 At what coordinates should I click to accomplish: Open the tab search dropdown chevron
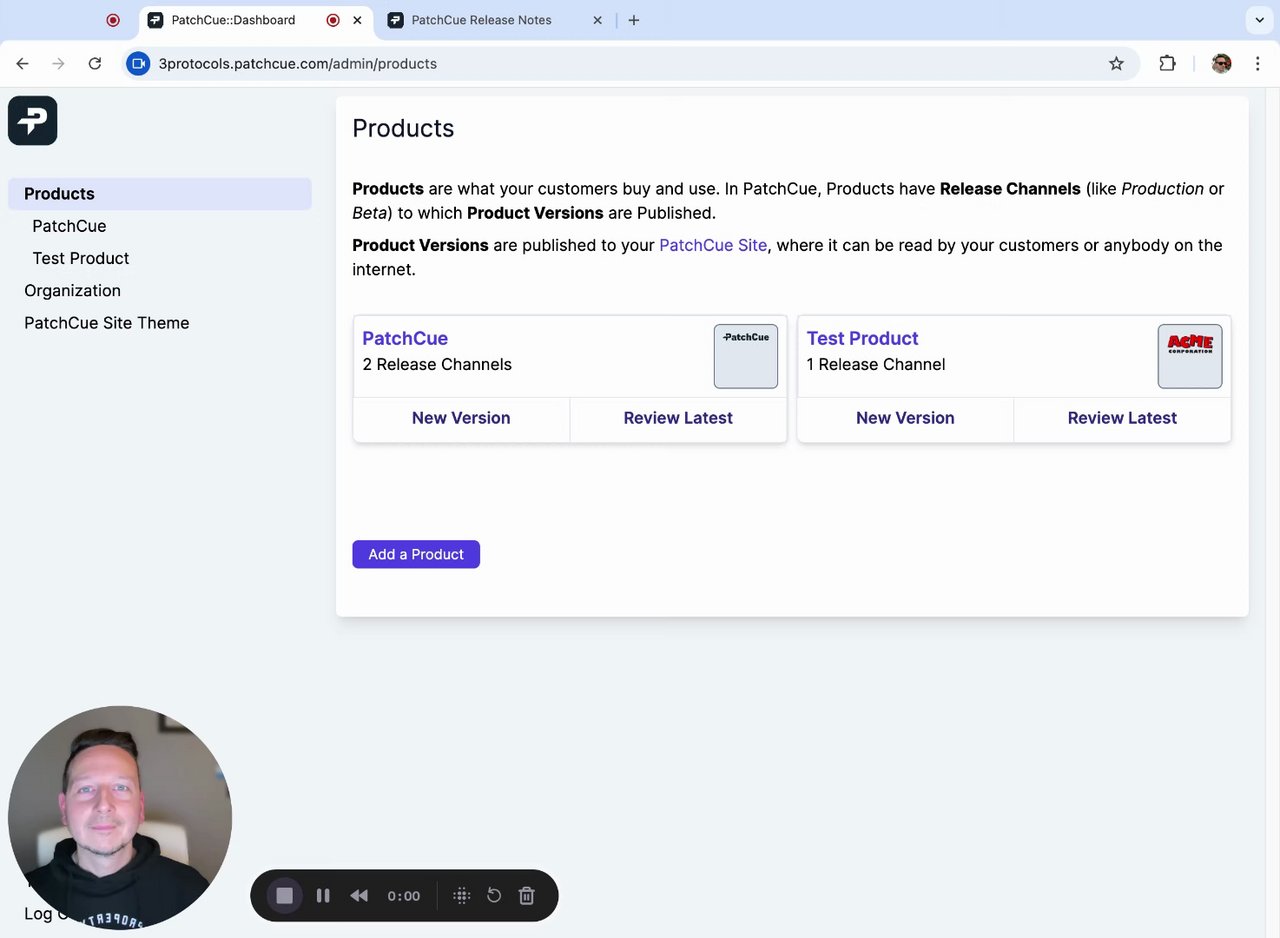1259,20
